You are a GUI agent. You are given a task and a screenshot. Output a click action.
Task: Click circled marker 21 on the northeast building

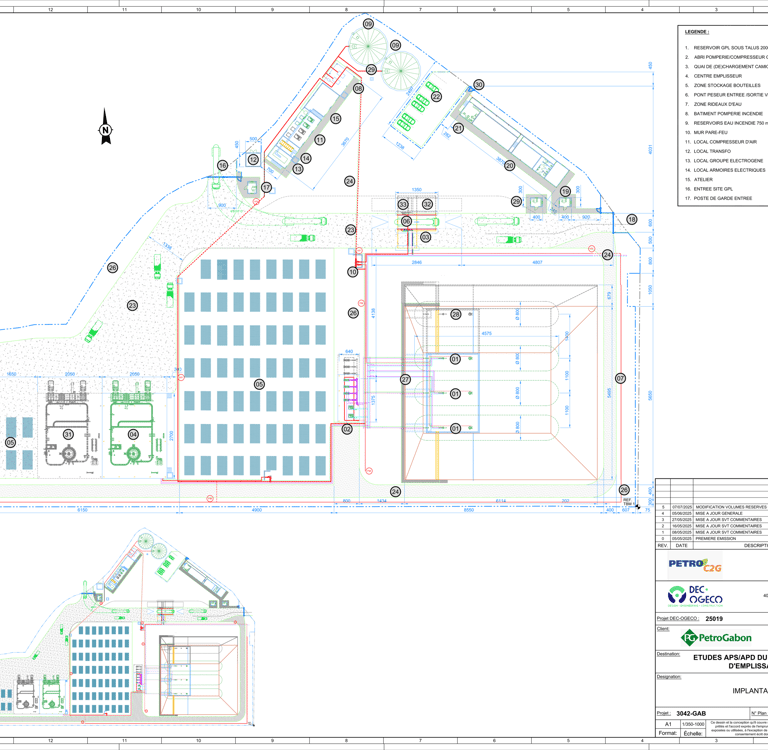pos(458,128)
